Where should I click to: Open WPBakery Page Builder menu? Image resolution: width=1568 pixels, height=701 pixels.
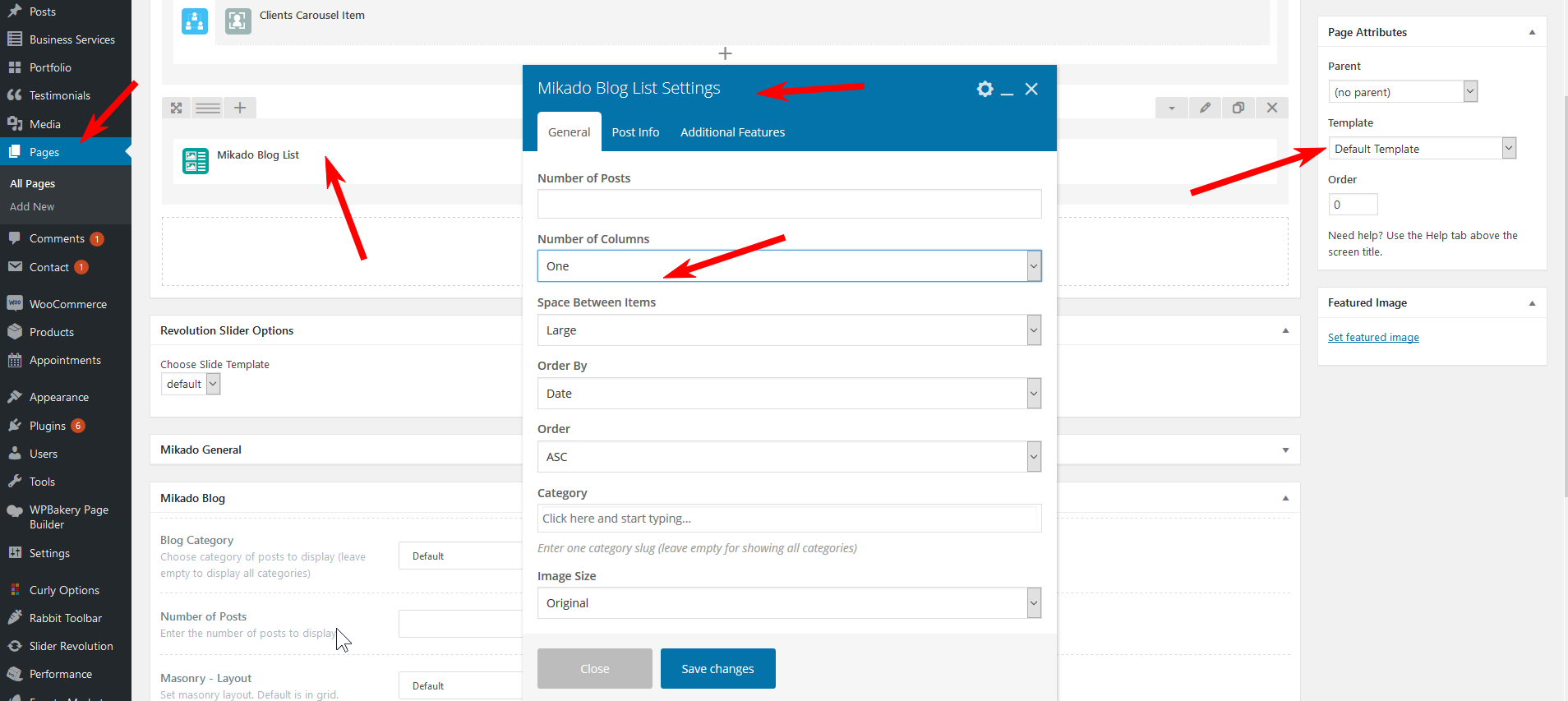pos(66,517)
